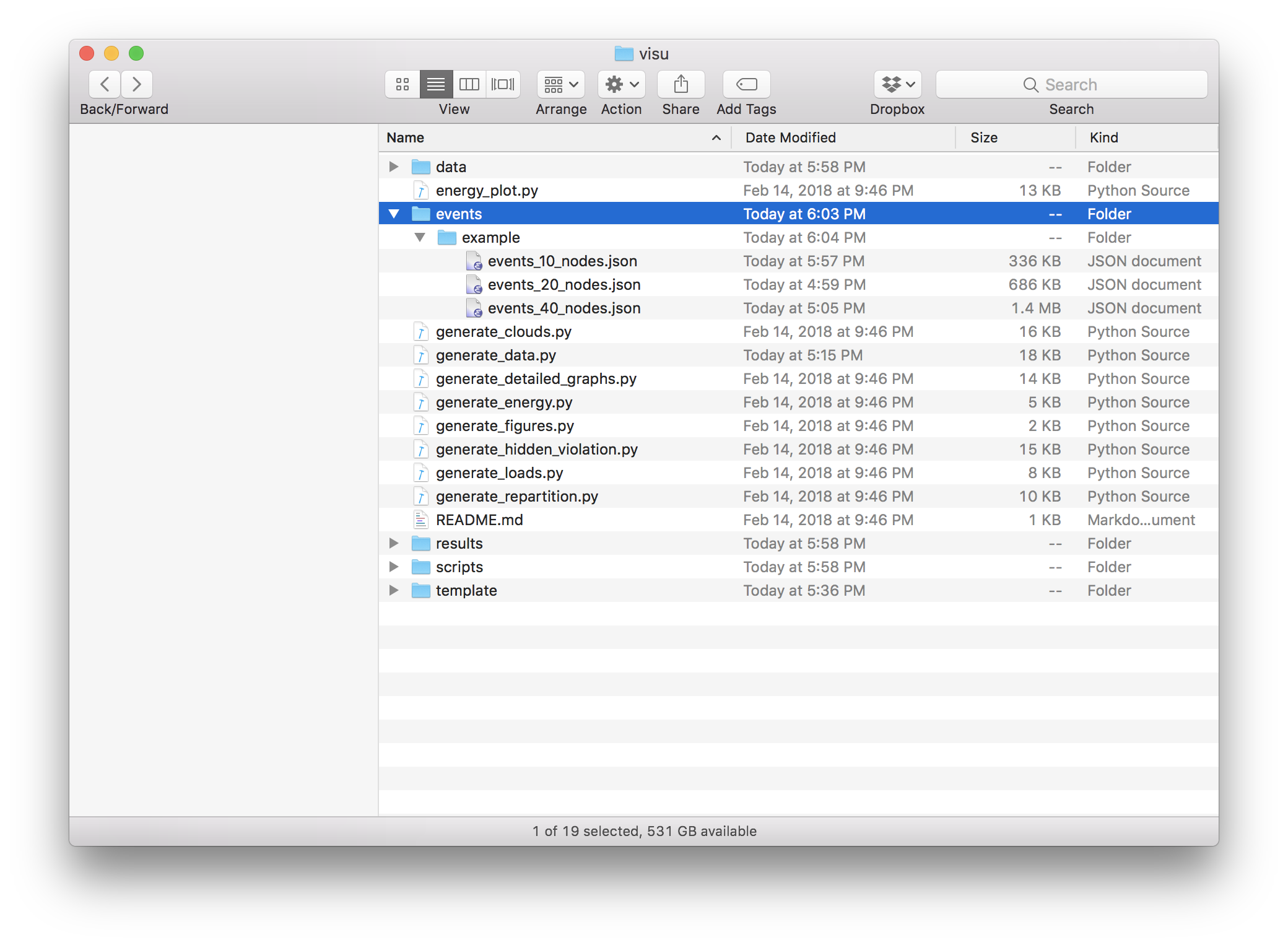The image size is (1288, 945).
Task: Open the Dropbox toolbar dropdown
Action: coord(897,84)
